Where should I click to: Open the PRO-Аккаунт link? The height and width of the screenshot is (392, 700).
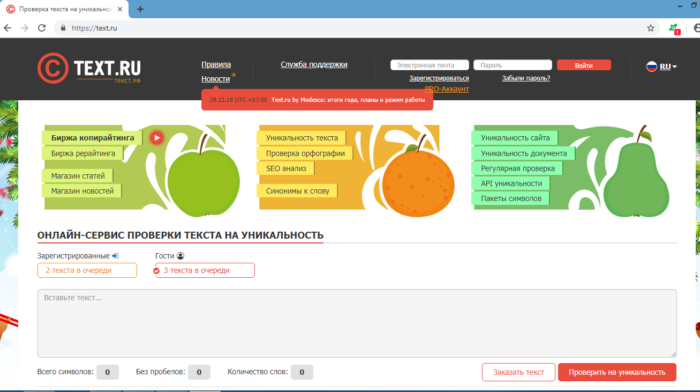[446, 89]
